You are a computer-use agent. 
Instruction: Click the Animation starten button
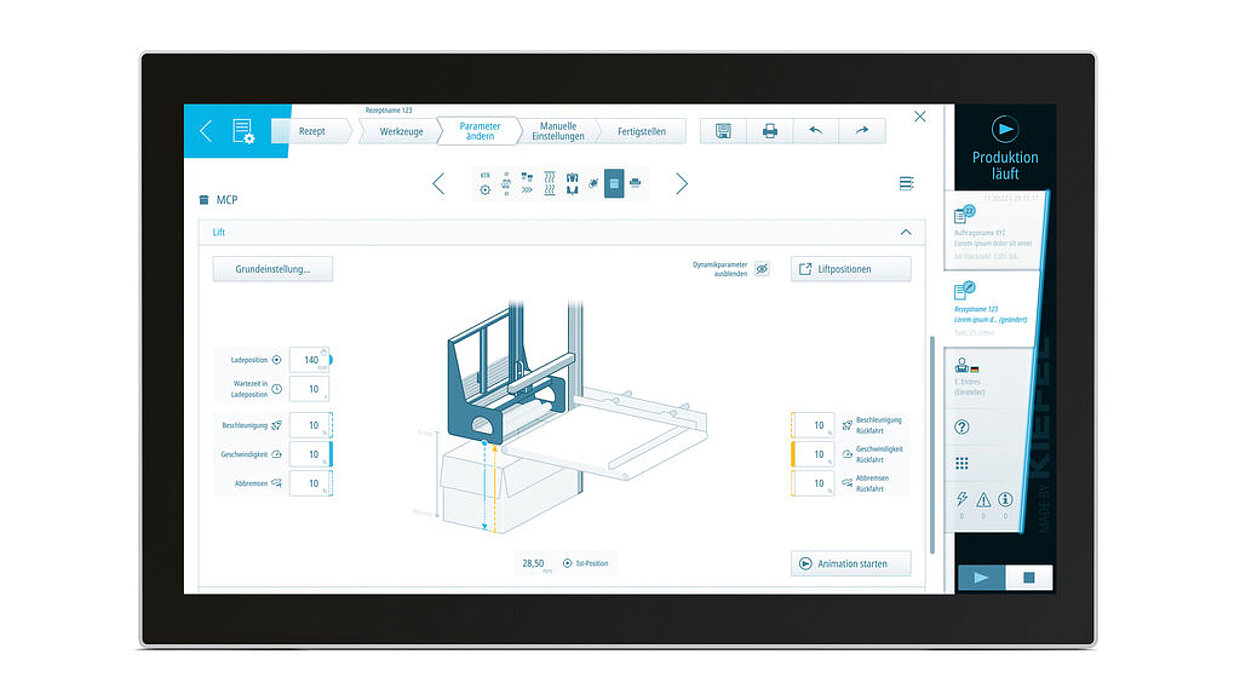[851, 564]
